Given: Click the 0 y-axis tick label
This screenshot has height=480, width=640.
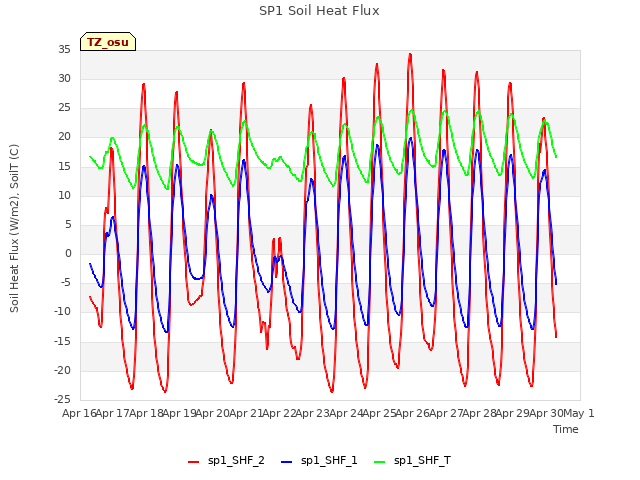Looking at the screenshot, I should 68,253.
